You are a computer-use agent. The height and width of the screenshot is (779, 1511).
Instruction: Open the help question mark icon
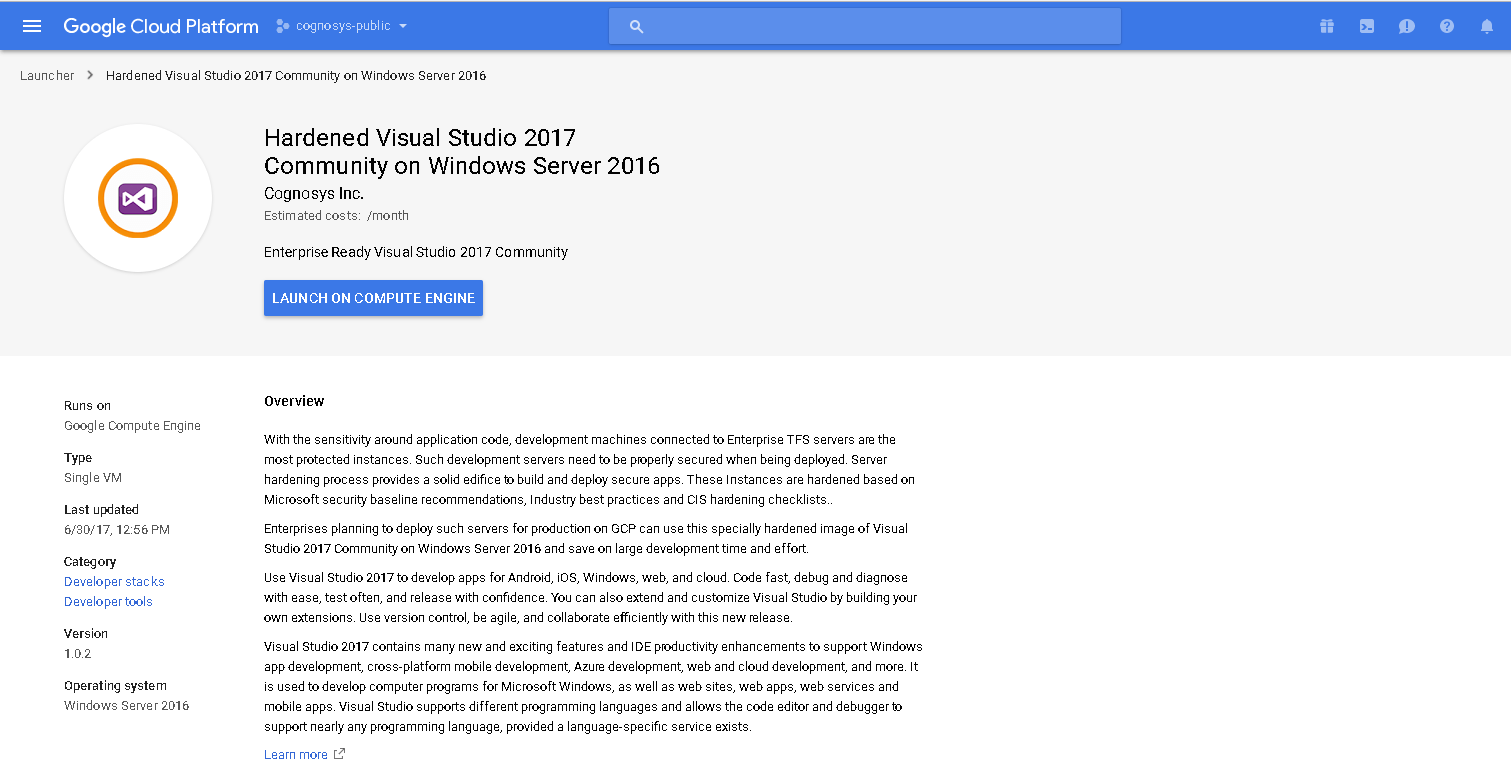pos(1447,26)
